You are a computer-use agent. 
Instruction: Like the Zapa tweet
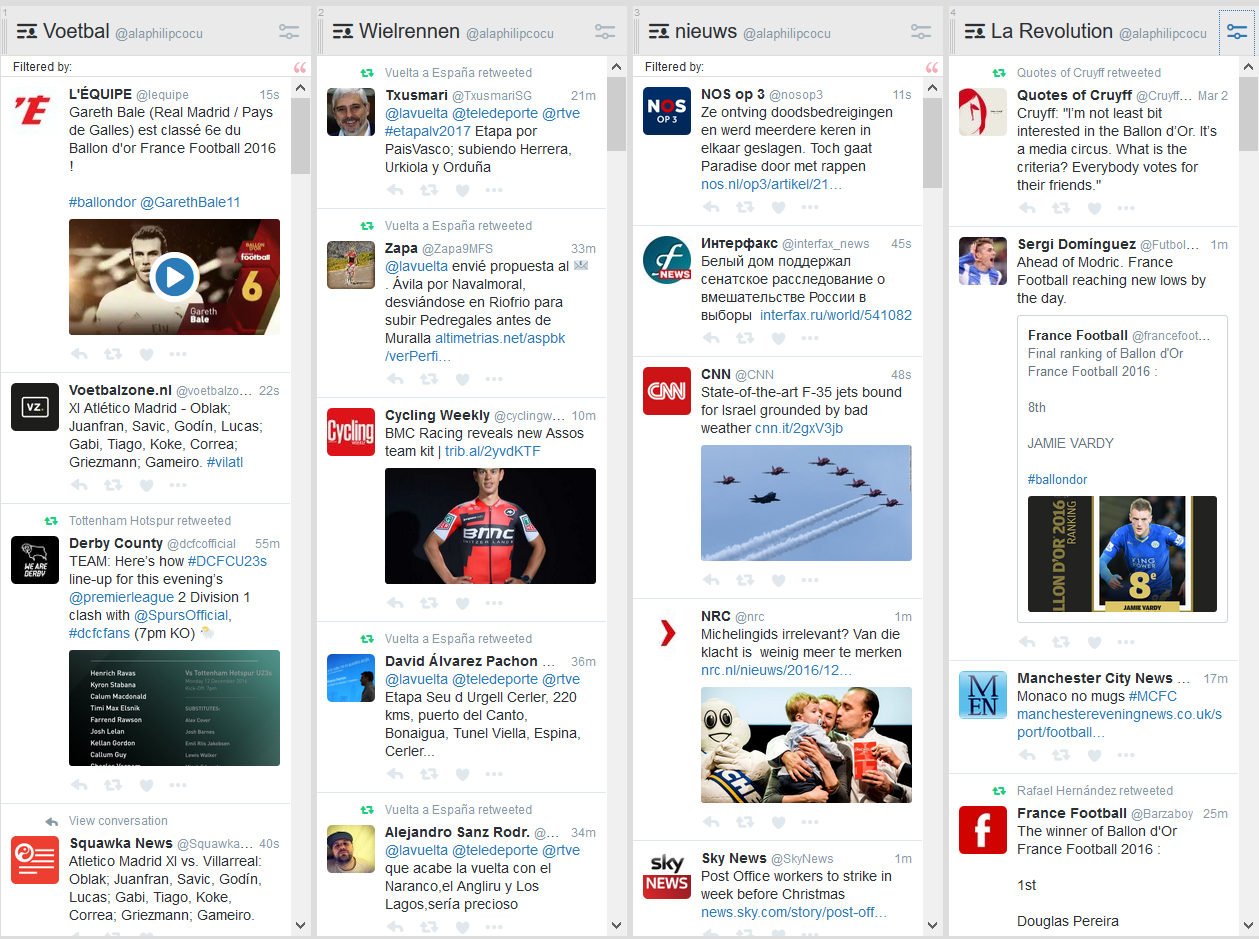462,379
